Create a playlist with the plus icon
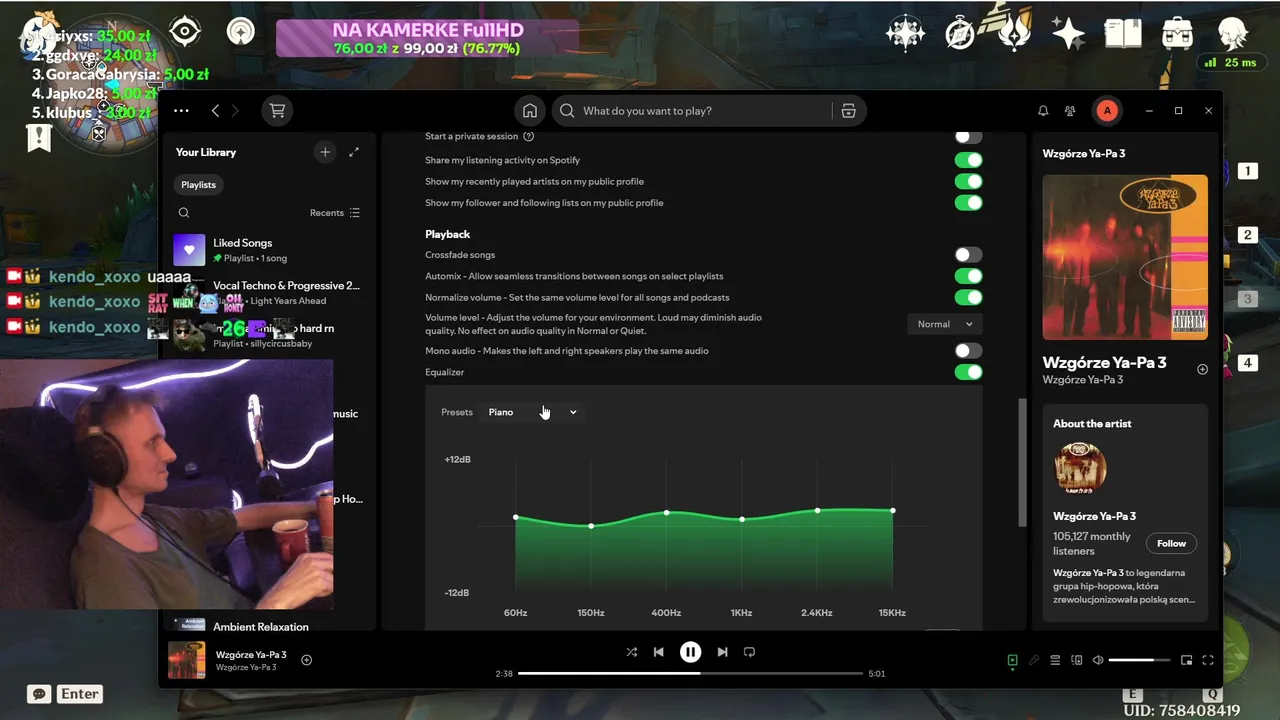The height and width of the screenshot is (720, 1280). [325, 152]
